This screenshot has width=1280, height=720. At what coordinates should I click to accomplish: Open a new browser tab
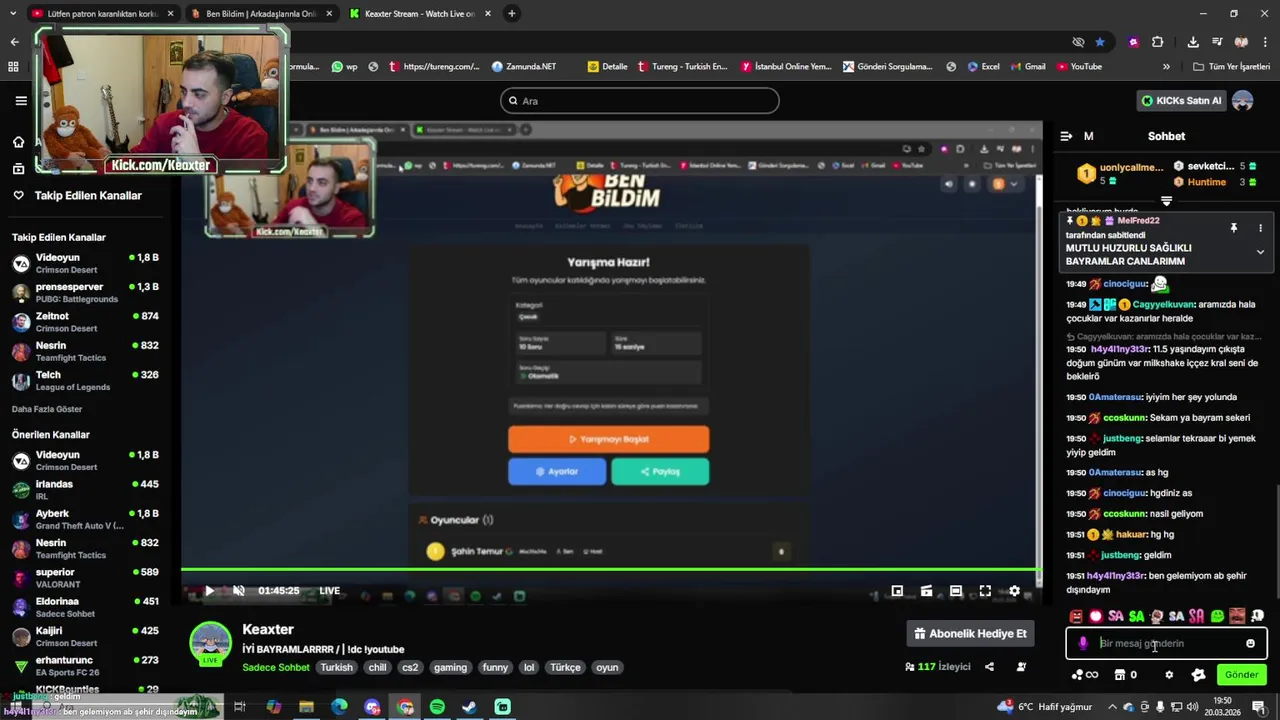coord(512,14)
